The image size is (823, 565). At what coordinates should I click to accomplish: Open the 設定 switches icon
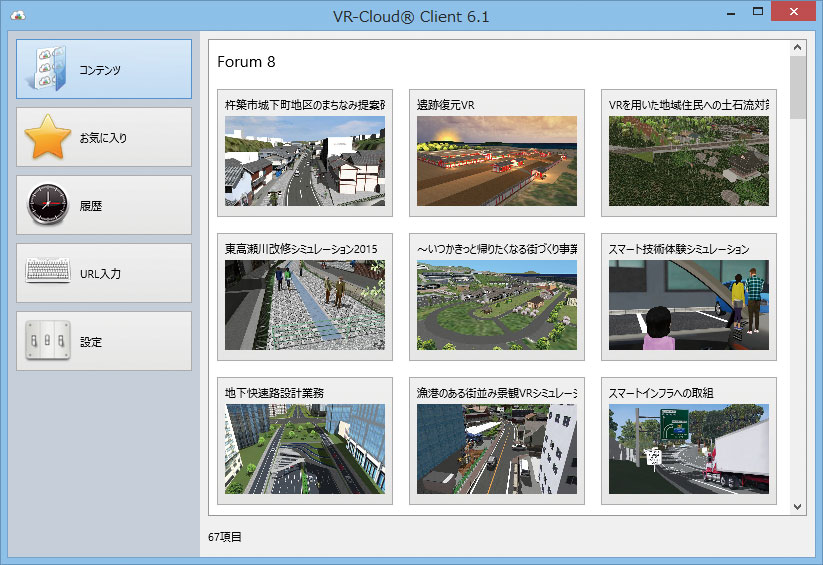[48, 340]
